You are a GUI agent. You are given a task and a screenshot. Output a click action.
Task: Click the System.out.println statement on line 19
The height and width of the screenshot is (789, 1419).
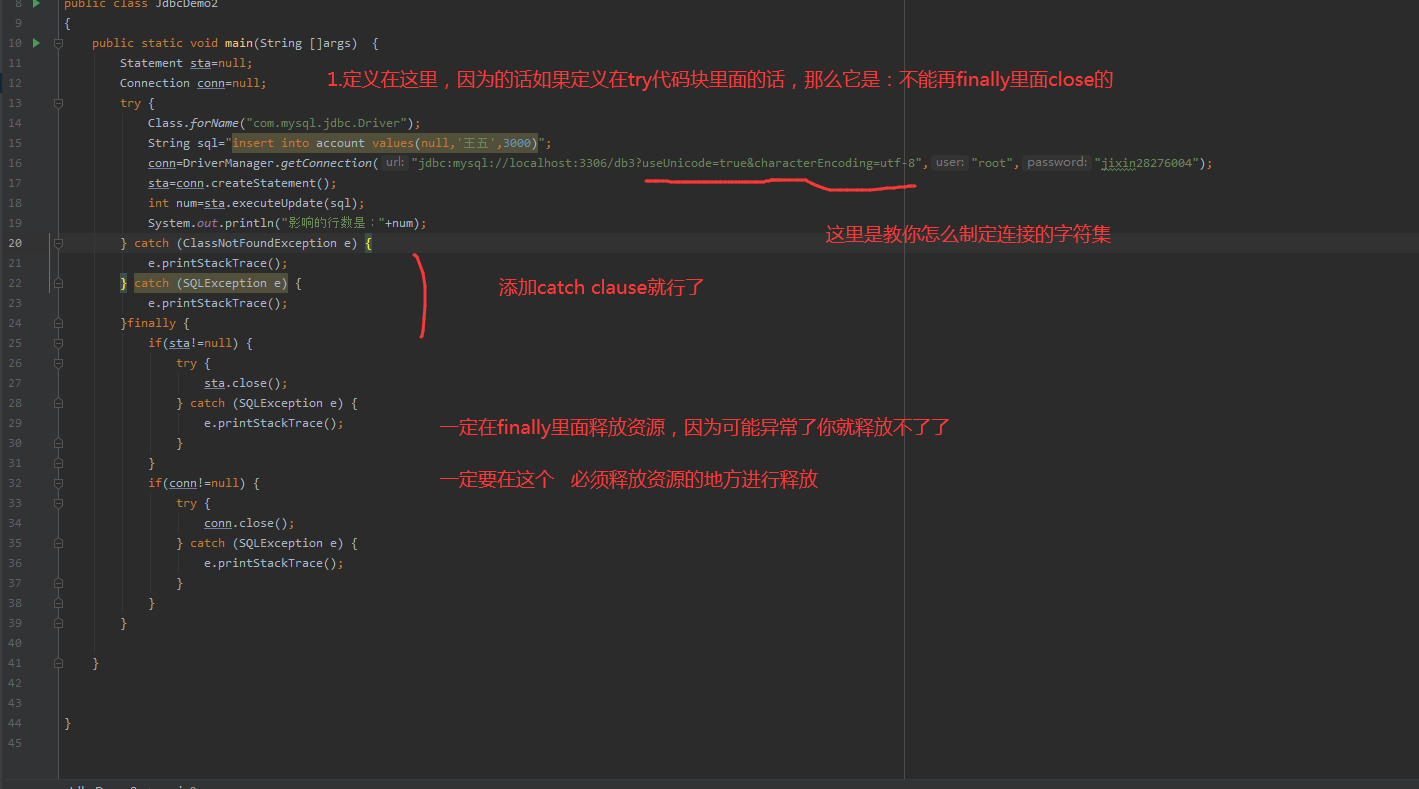point(287,223)
